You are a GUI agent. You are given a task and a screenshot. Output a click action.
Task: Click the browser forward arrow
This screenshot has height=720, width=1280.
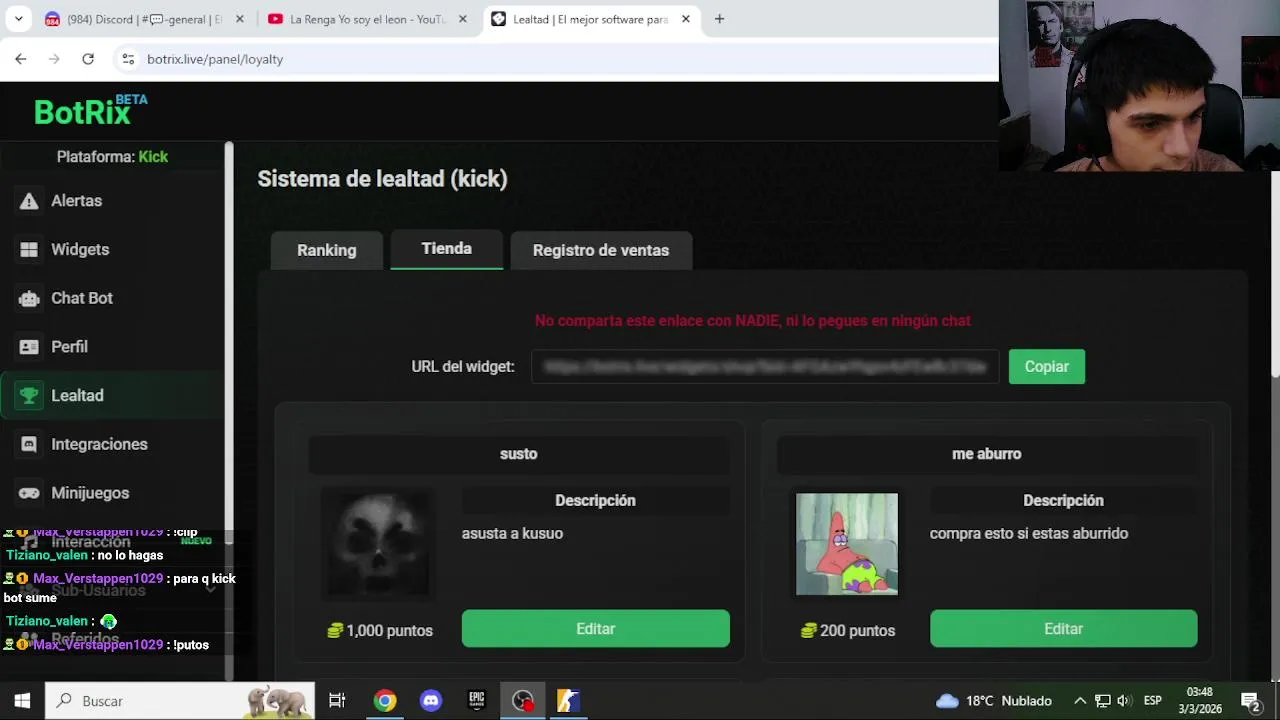(x=54, y=59)
